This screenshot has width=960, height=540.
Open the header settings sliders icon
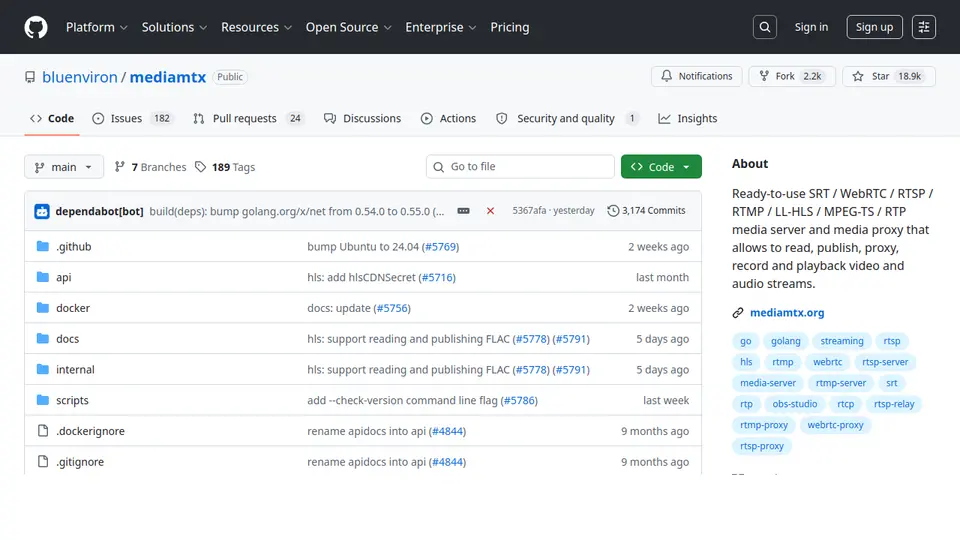click(x=924, y=27)
